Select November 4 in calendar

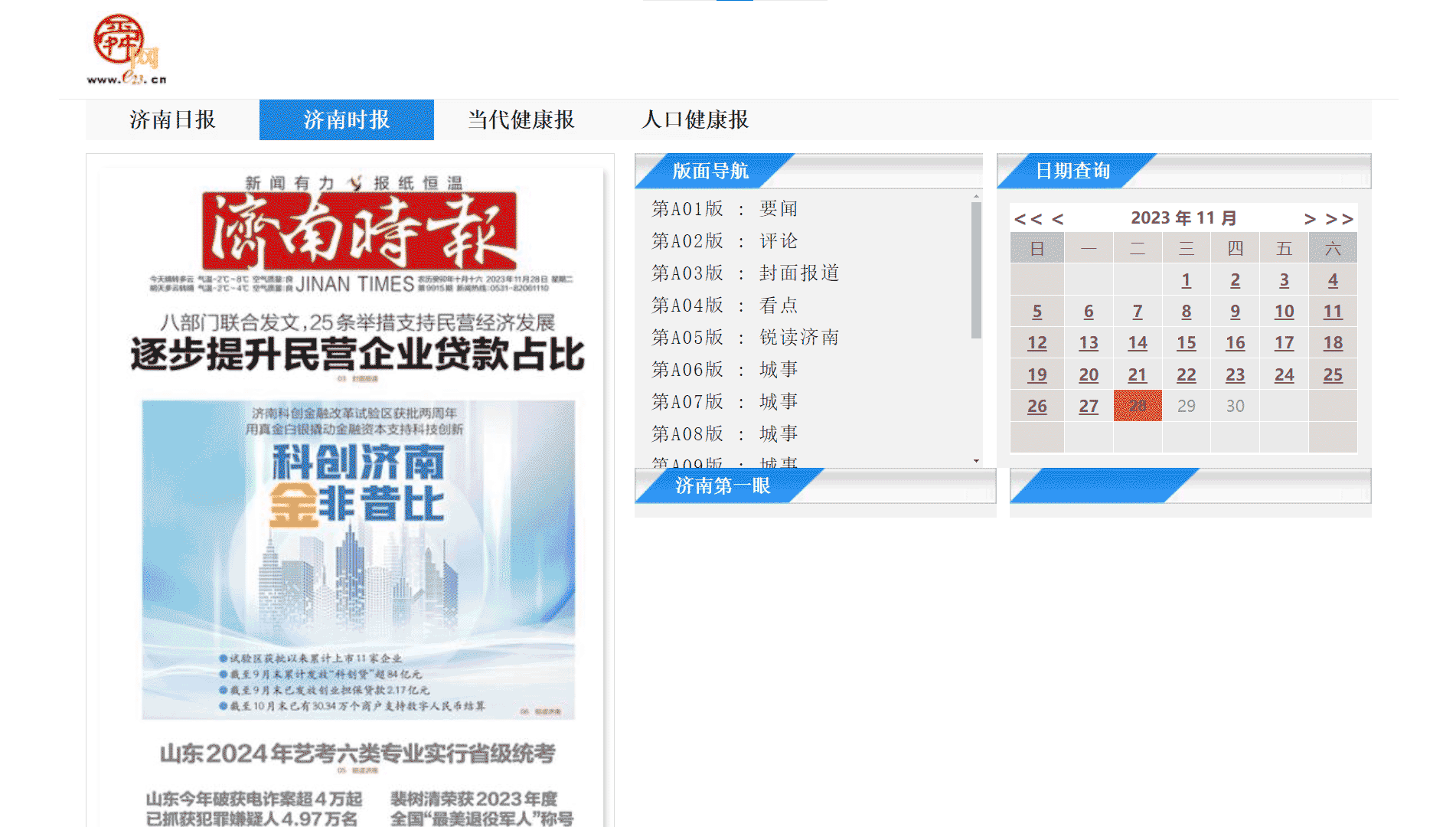pyautogui.click(x=1333, y=280)
